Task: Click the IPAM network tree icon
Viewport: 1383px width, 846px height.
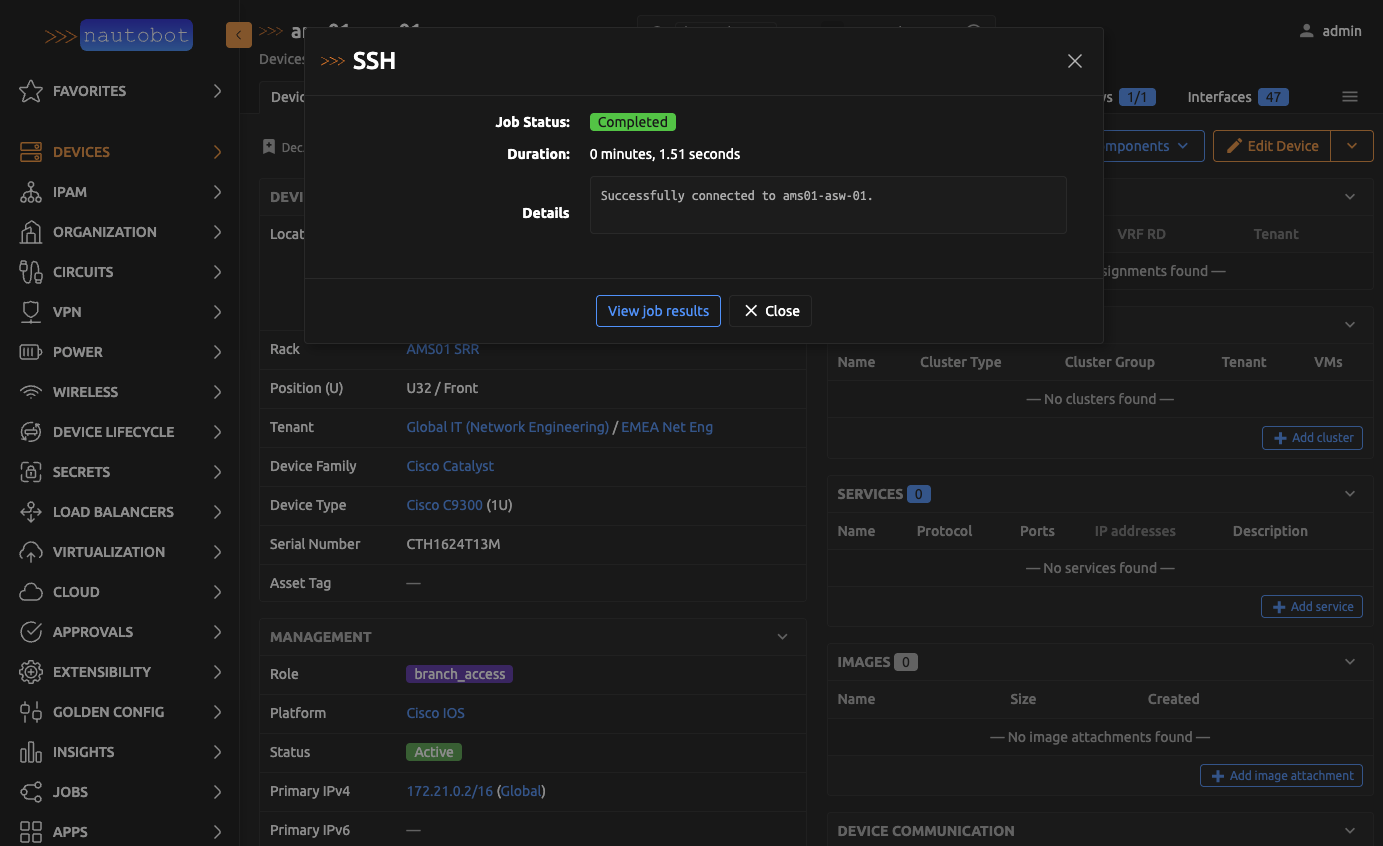Action: [31, 192]
